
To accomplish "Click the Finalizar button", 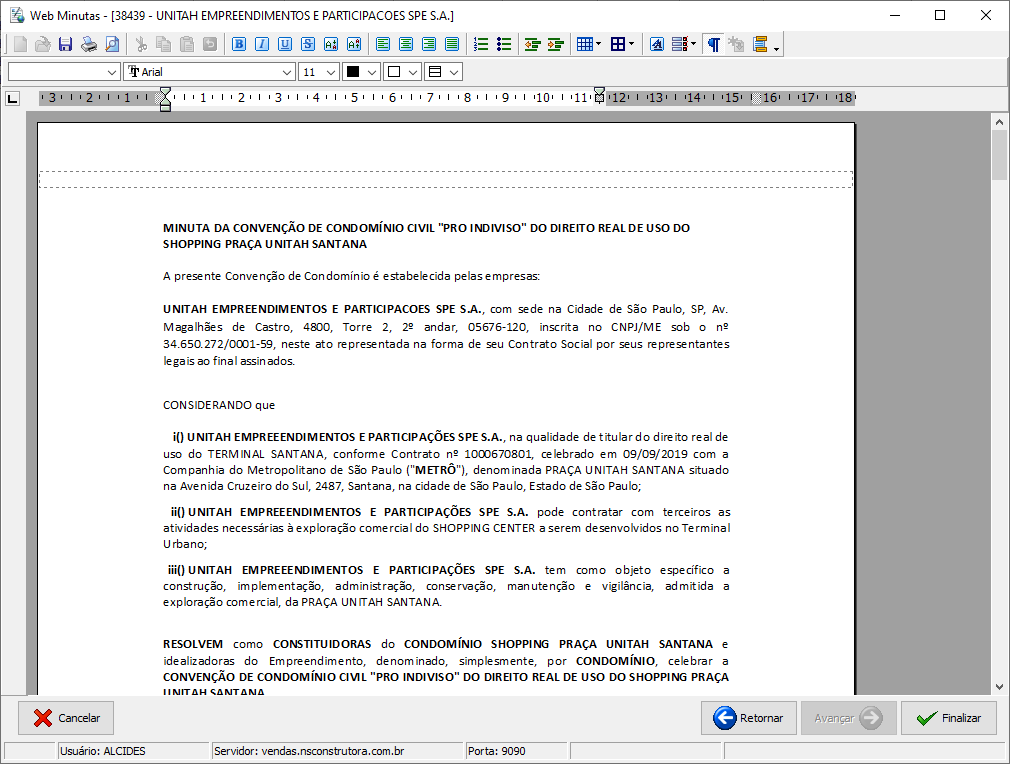I will click(948, 718).
